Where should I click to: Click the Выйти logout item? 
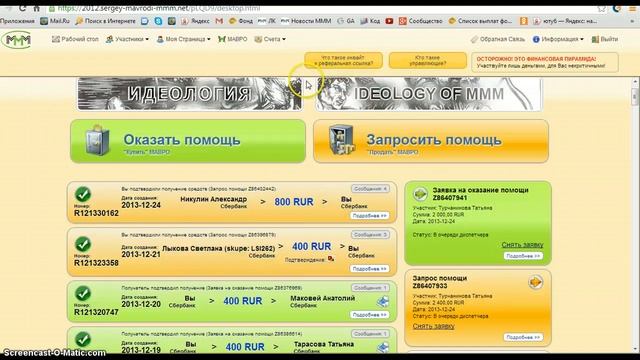click(x=605, y=39)
